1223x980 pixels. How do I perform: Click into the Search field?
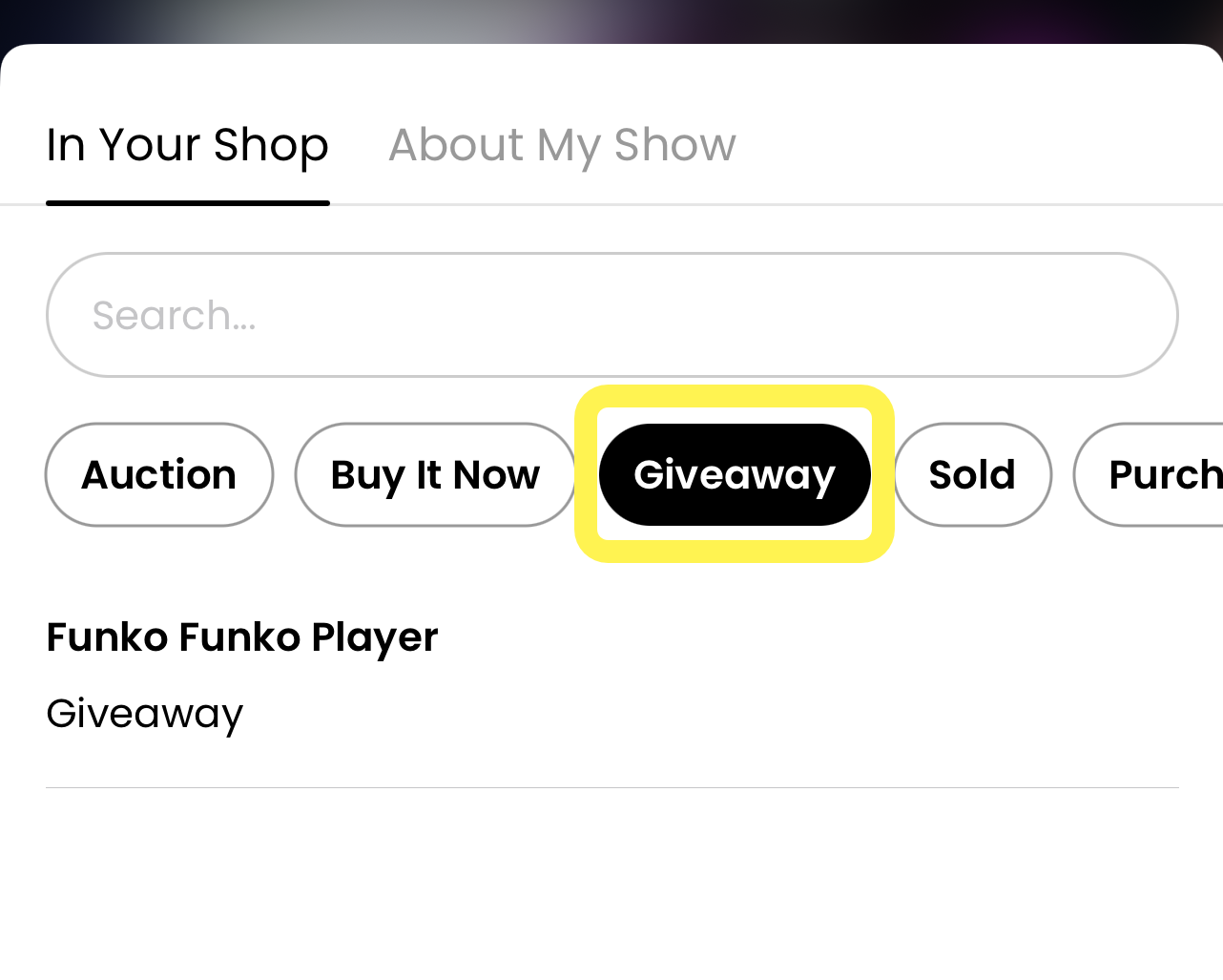pyautogui.click(x=611, y=315)
